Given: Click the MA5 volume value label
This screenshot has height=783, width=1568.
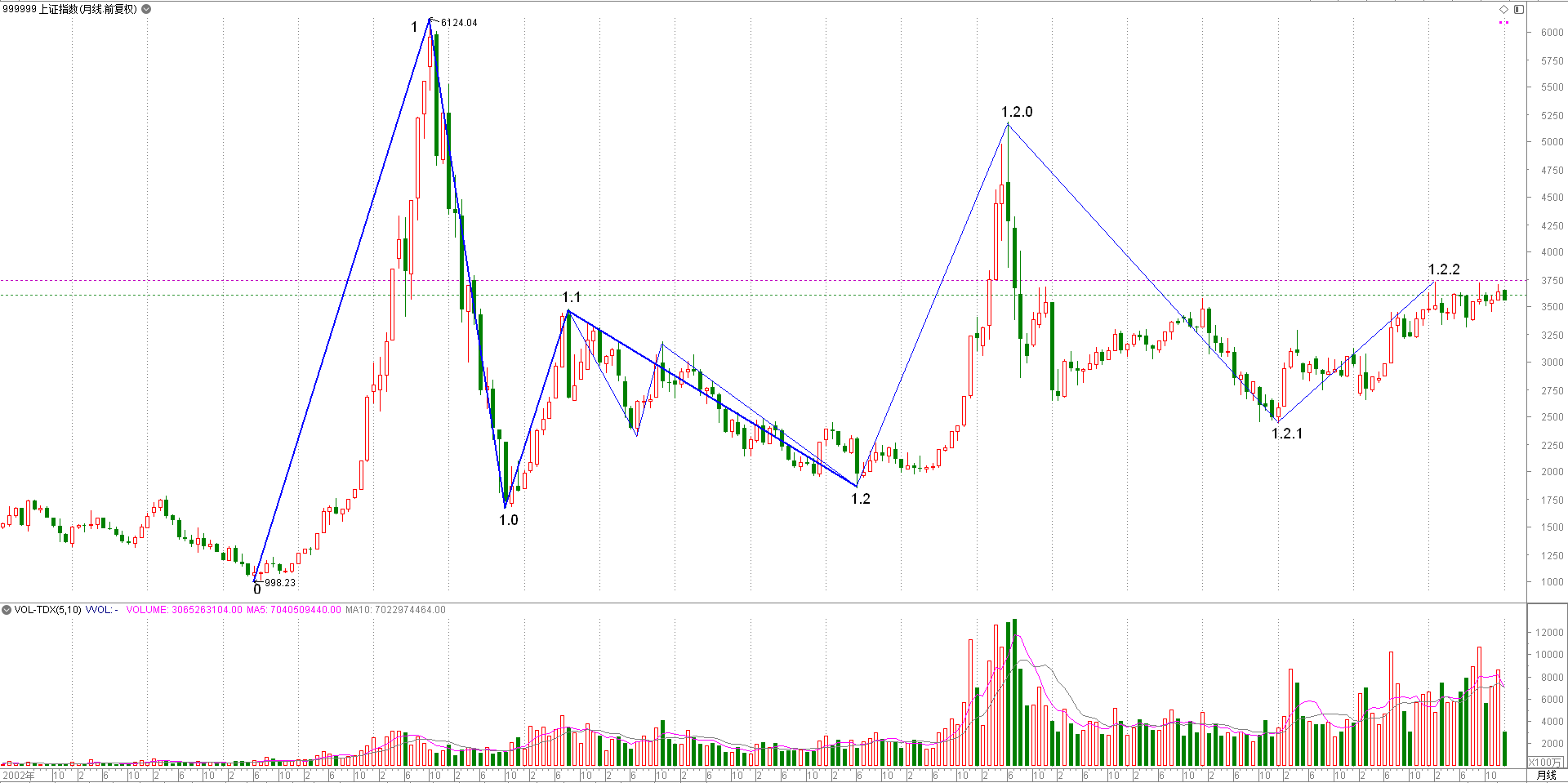Looking at the screenshot, I should pos(294,610).
